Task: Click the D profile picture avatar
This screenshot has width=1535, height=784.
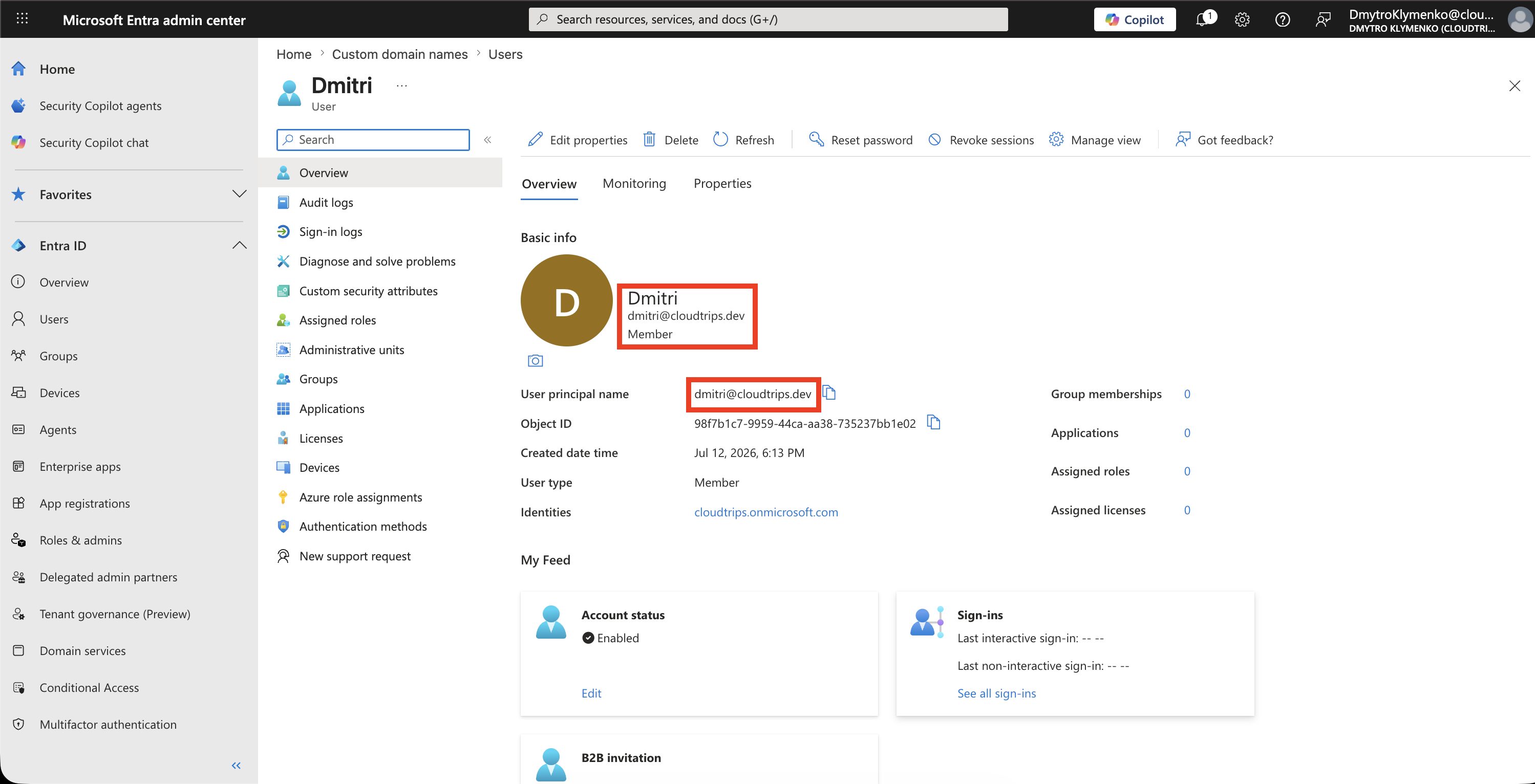Action: 566,301
